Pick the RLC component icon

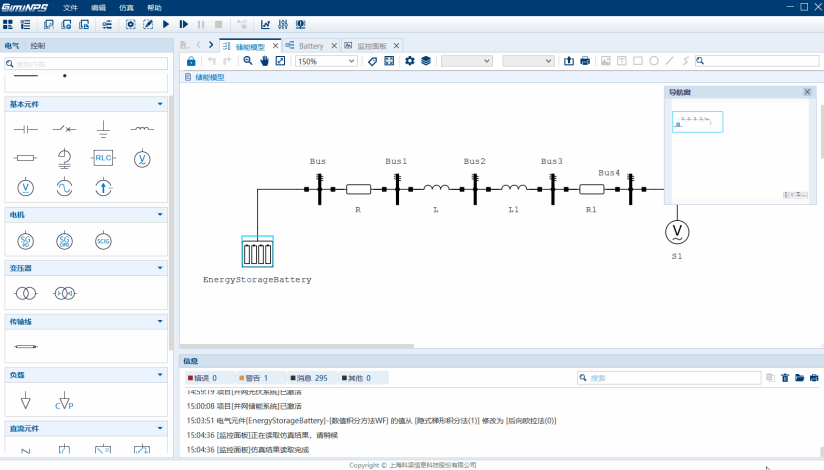pos(103,157)
